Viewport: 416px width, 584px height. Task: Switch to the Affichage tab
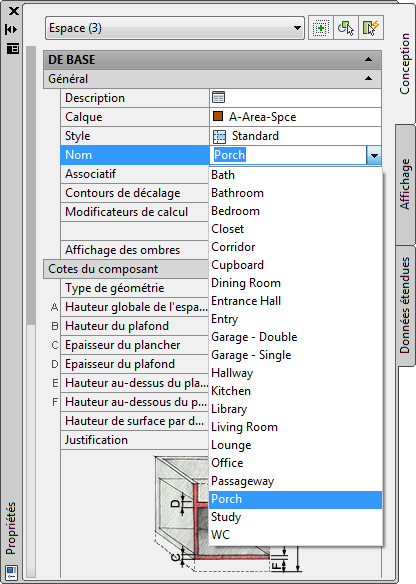click(405, 184)
